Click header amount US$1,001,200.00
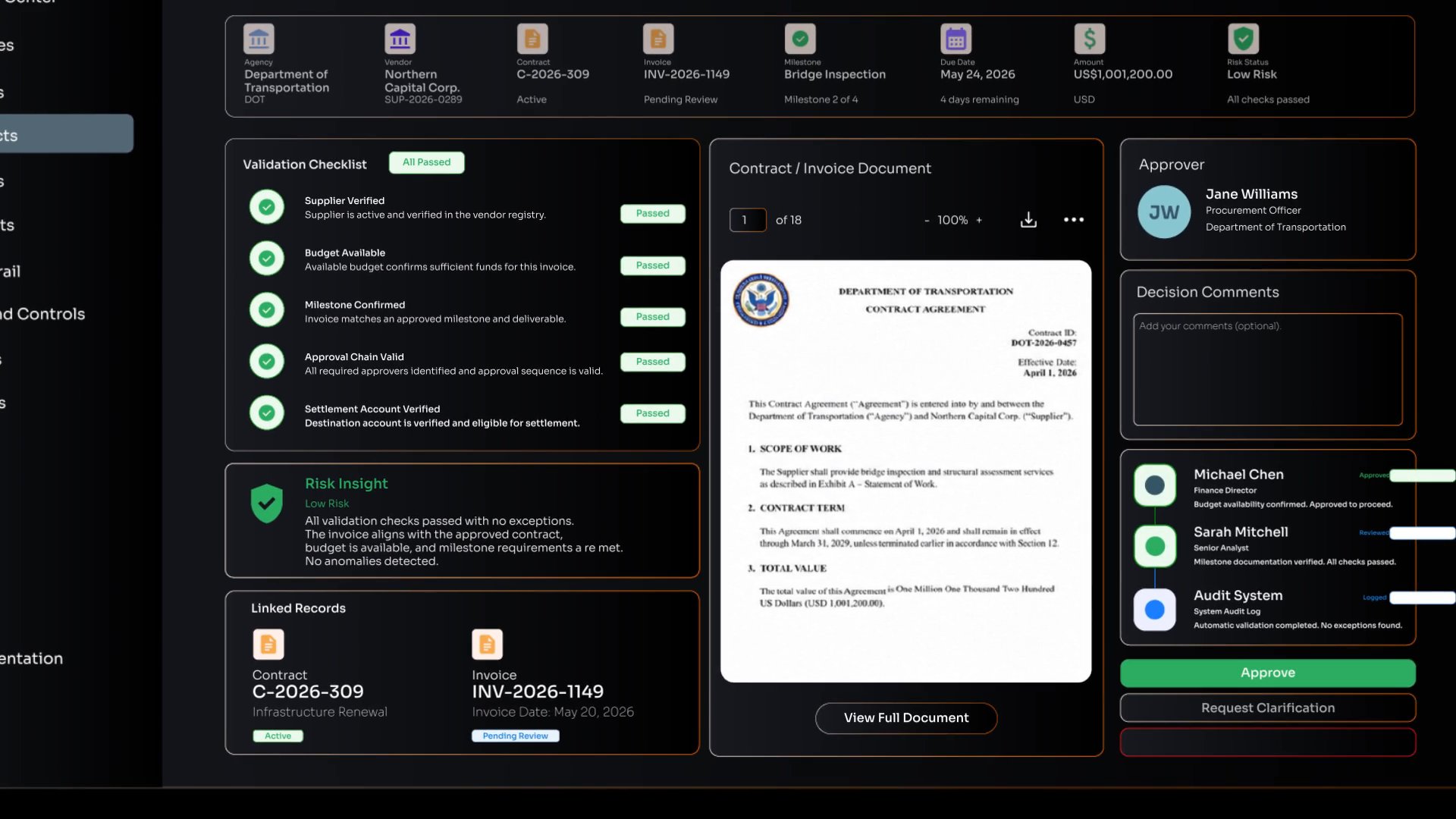This screenshot has width=1456, height=819. tap(1123, 74)
